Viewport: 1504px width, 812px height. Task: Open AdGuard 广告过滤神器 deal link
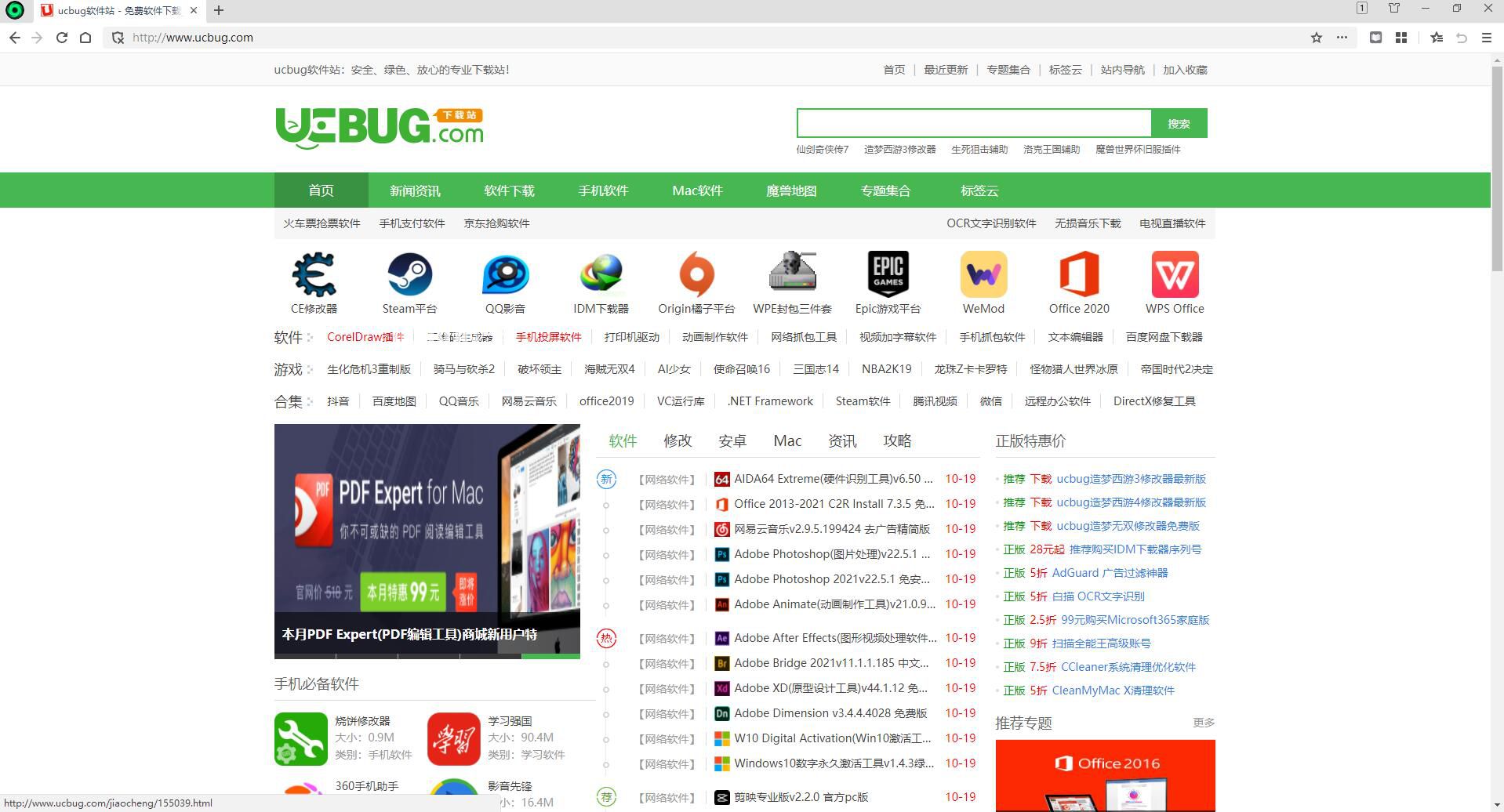coord(1110,573)
